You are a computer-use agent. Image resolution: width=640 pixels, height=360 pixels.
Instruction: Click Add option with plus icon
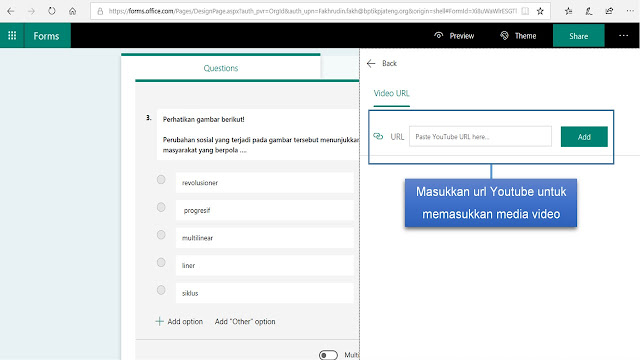(x=179, y=322)
